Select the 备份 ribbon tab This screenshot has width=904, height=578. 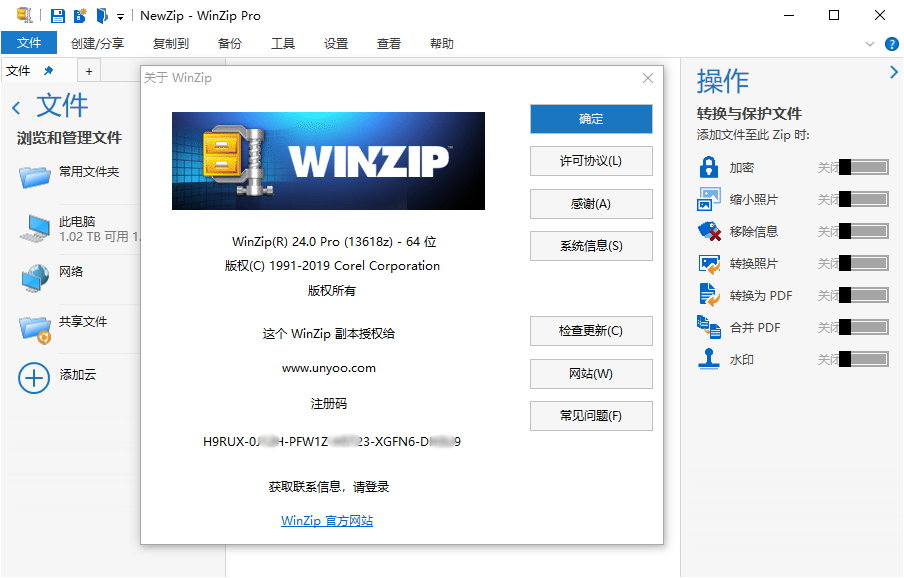(x=229, y=44)
